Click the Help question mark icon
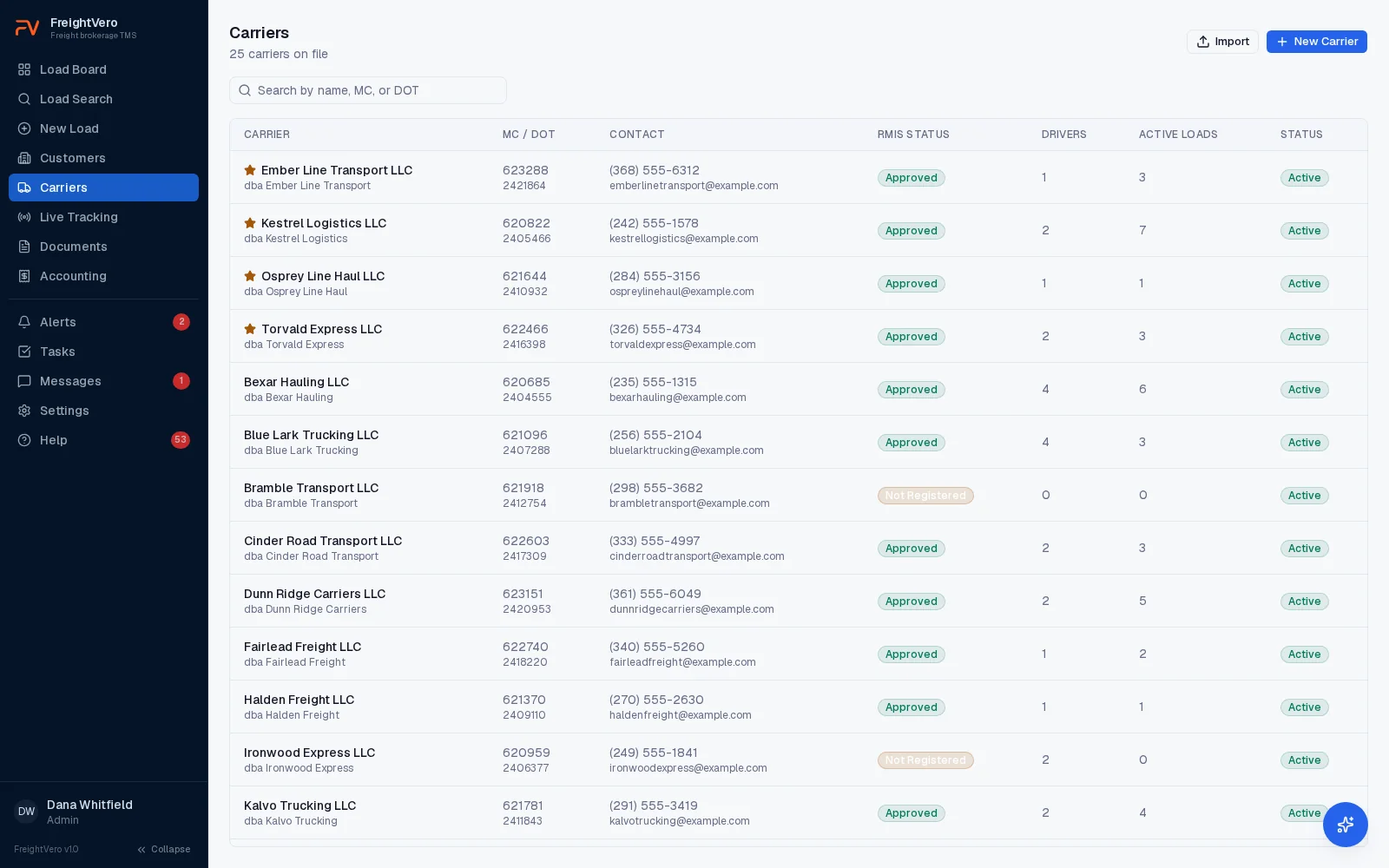Image resolution: width=1389 pixels, height=868 pixels. point(24,440)
